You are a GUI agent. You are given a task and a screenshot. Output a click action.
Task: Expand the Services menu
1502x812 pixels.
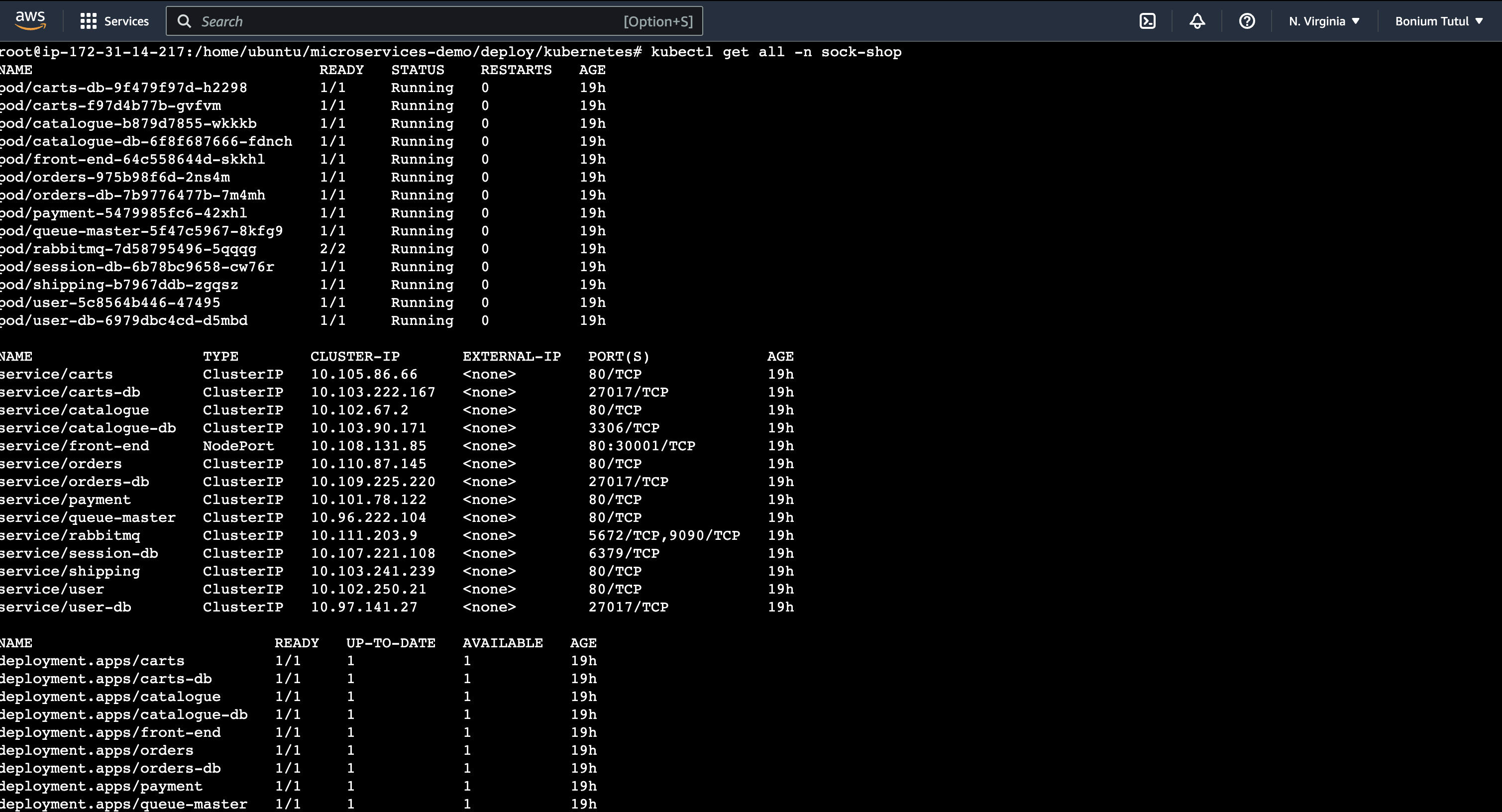point(125,20)
